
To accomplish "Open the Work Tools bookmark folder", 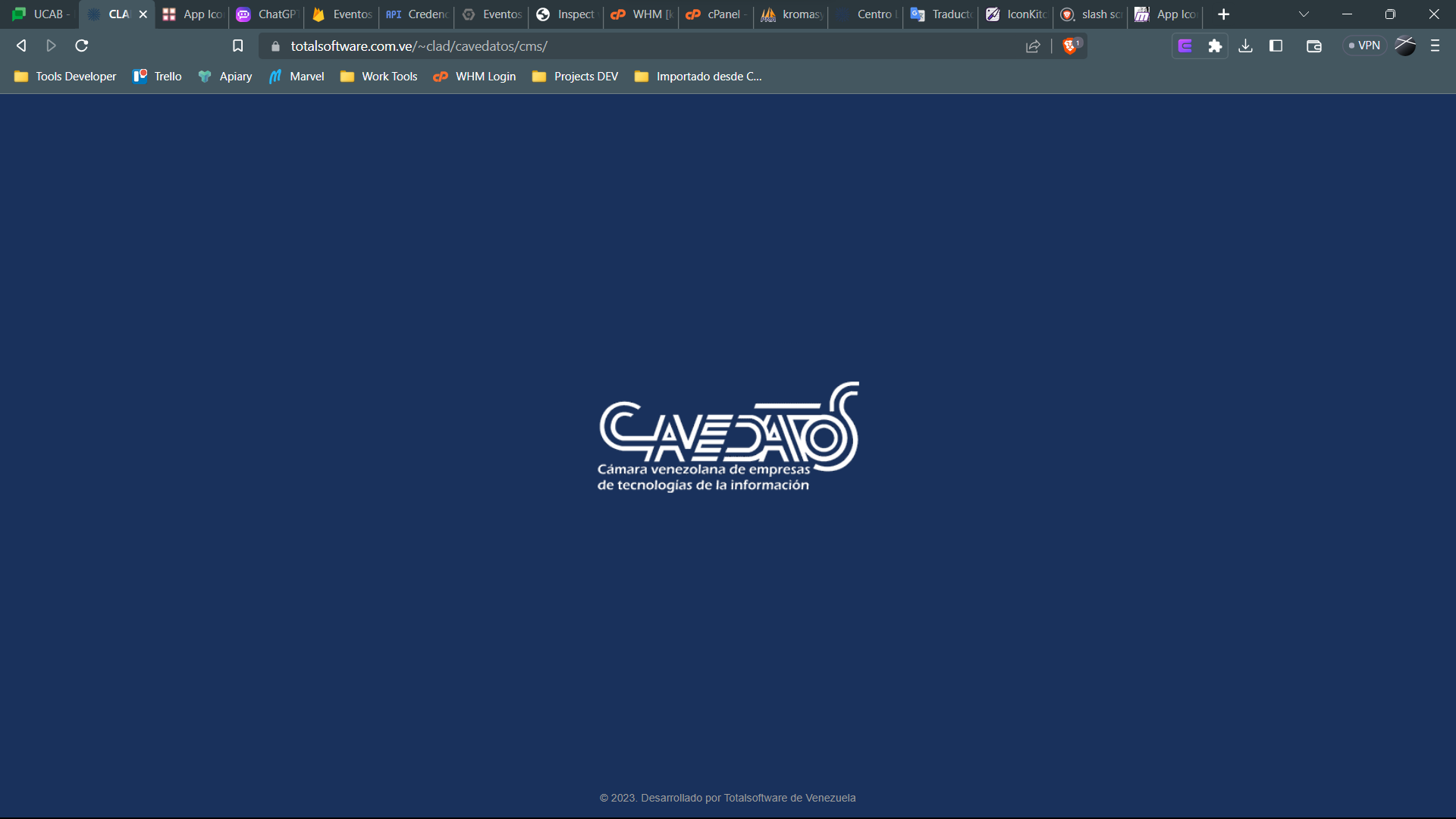I will 379,77.
